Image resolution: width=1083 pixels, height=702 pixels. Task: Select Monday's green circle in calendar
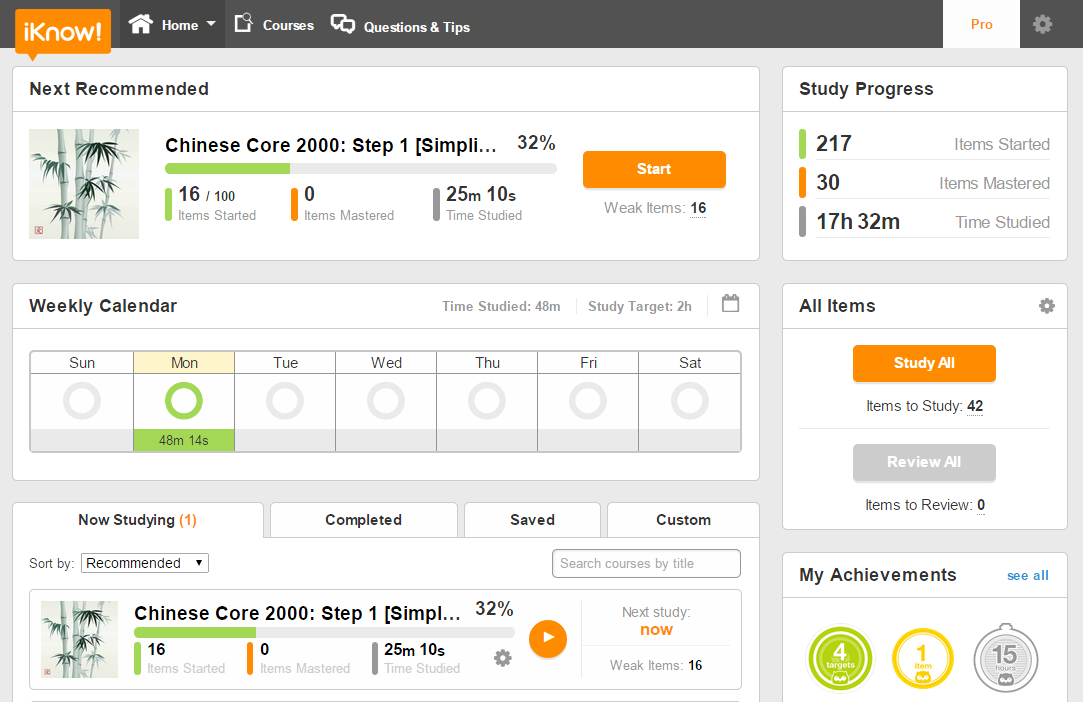[x=184, y=401]
